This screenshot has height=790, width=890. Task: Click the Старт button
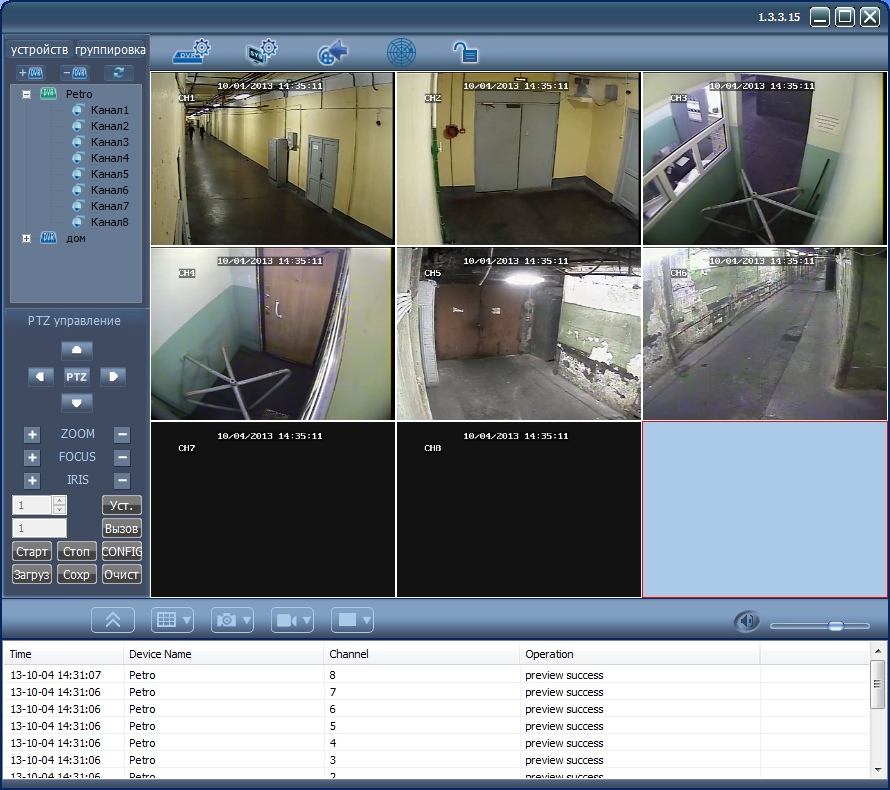coord(32,551)
